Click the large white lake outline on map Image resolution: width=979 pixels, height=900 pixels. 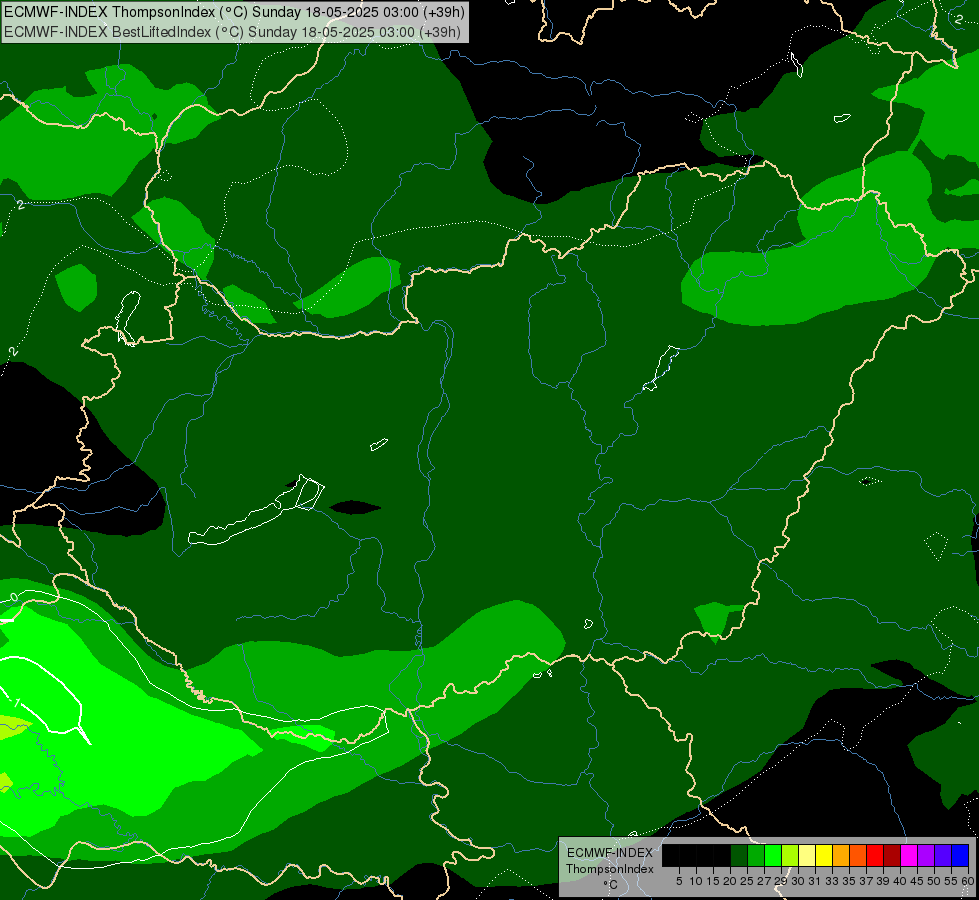256,512
